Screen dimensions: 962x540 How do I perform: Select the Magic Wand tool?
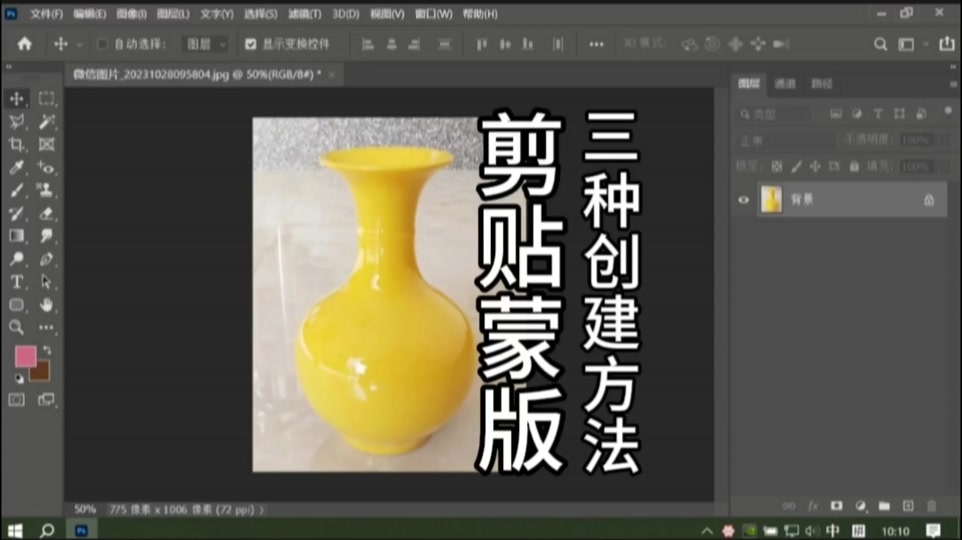pos(46,122)
